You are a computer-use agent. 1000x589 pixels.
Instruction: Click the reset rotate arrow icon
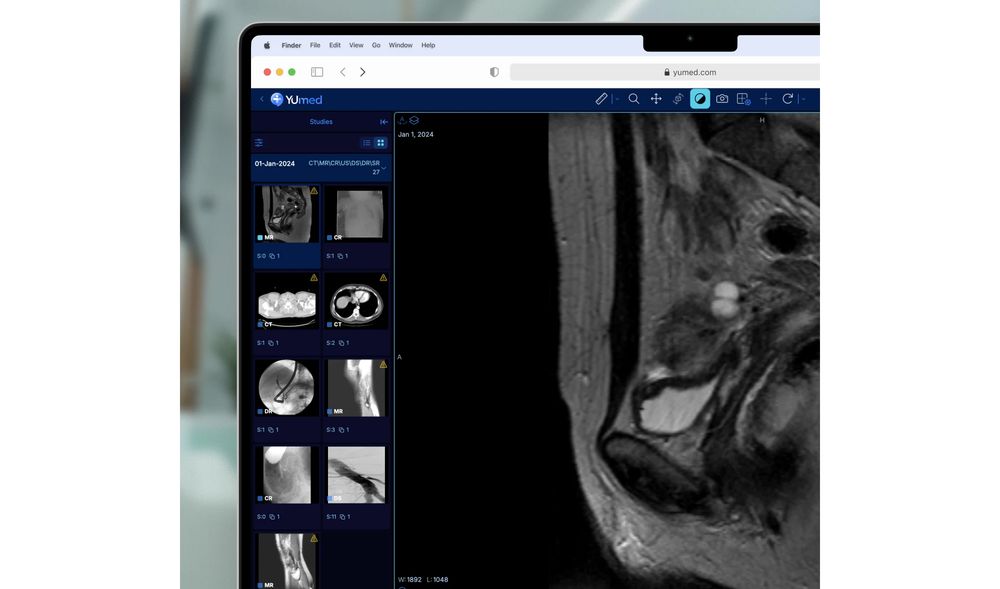(x=788, y=99)
